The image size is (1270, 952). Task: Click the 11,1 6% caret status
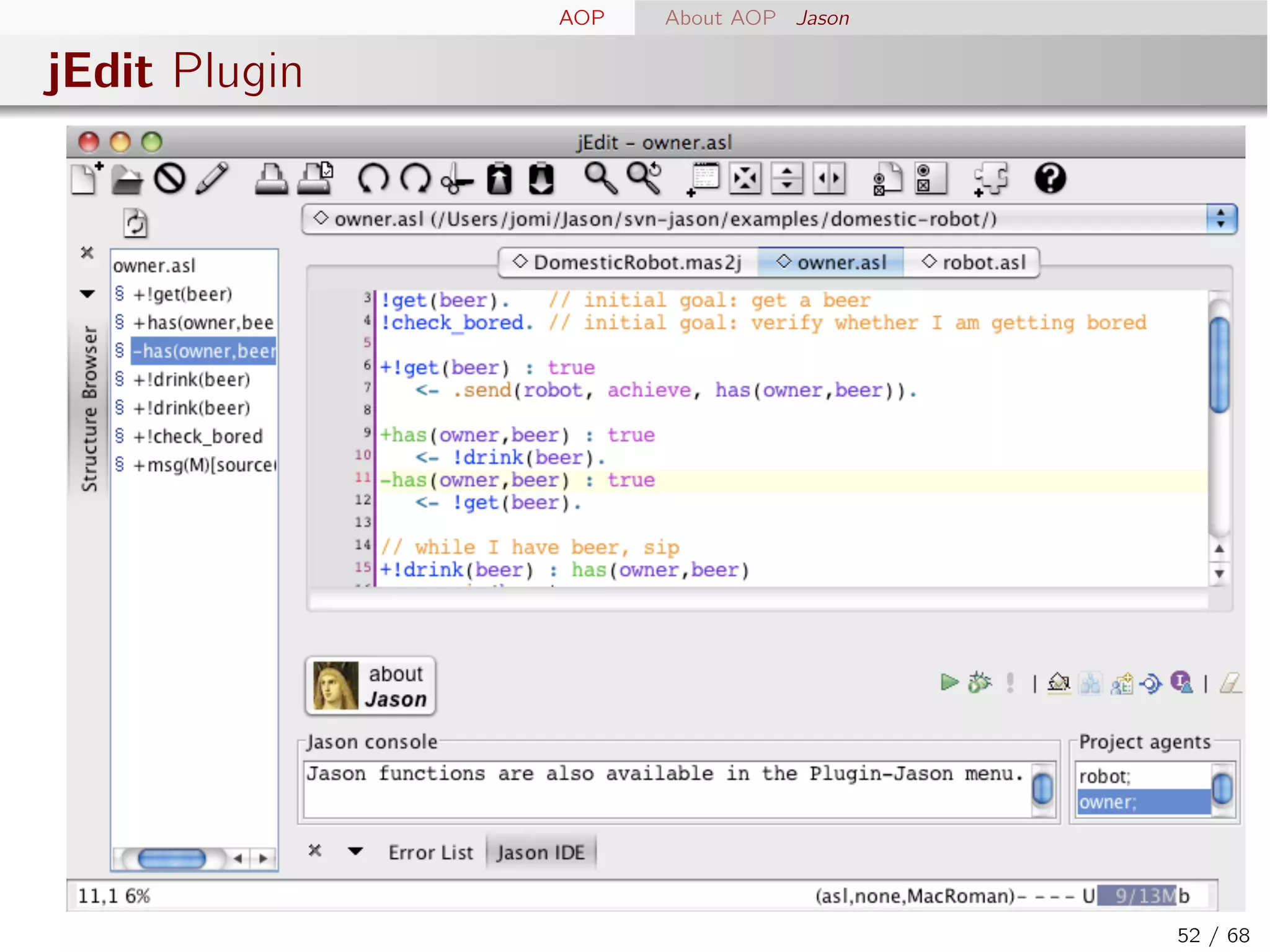coord(113,896)
